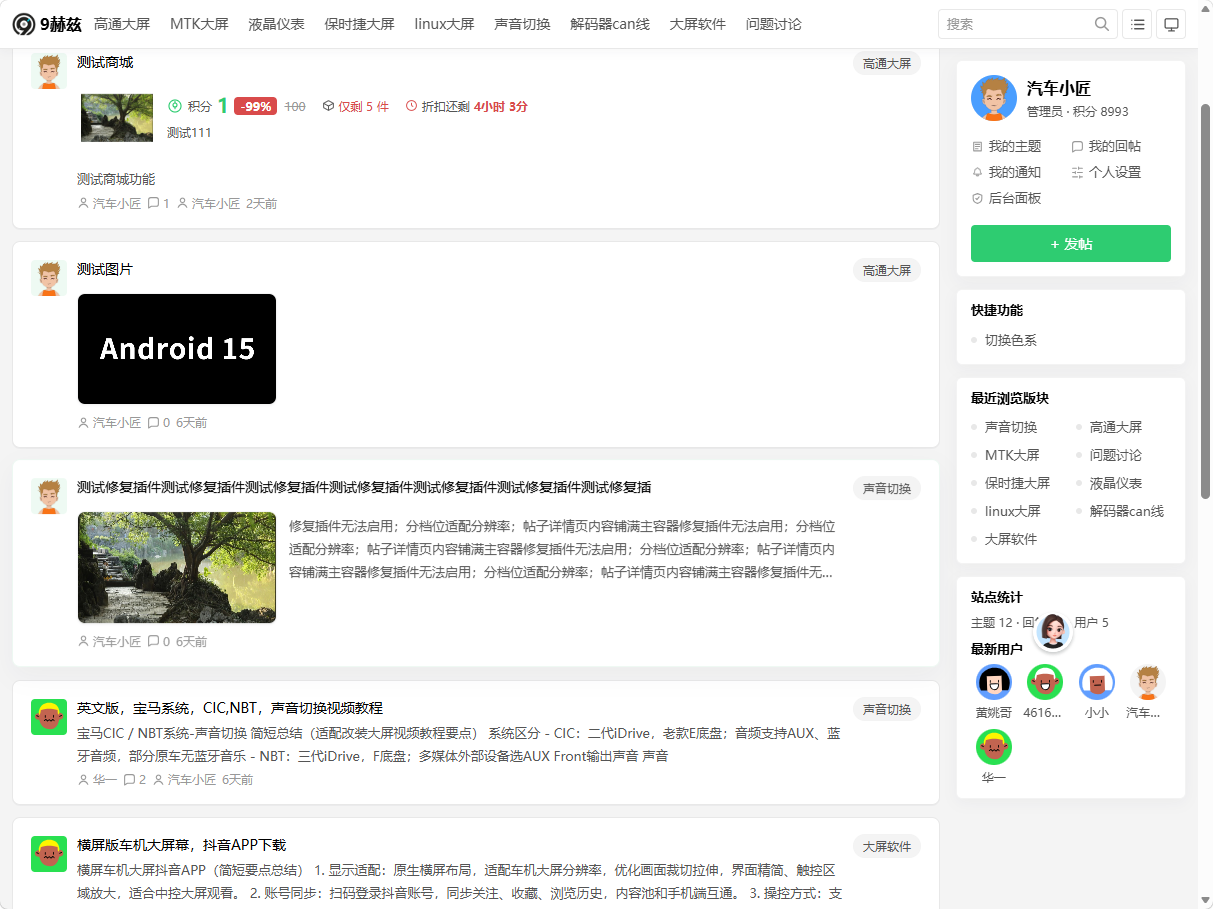This screenshot has height=909, width=1213.
Task: Open 大屏软件 in 最近浏览版块
Action: click(1011, 539)
